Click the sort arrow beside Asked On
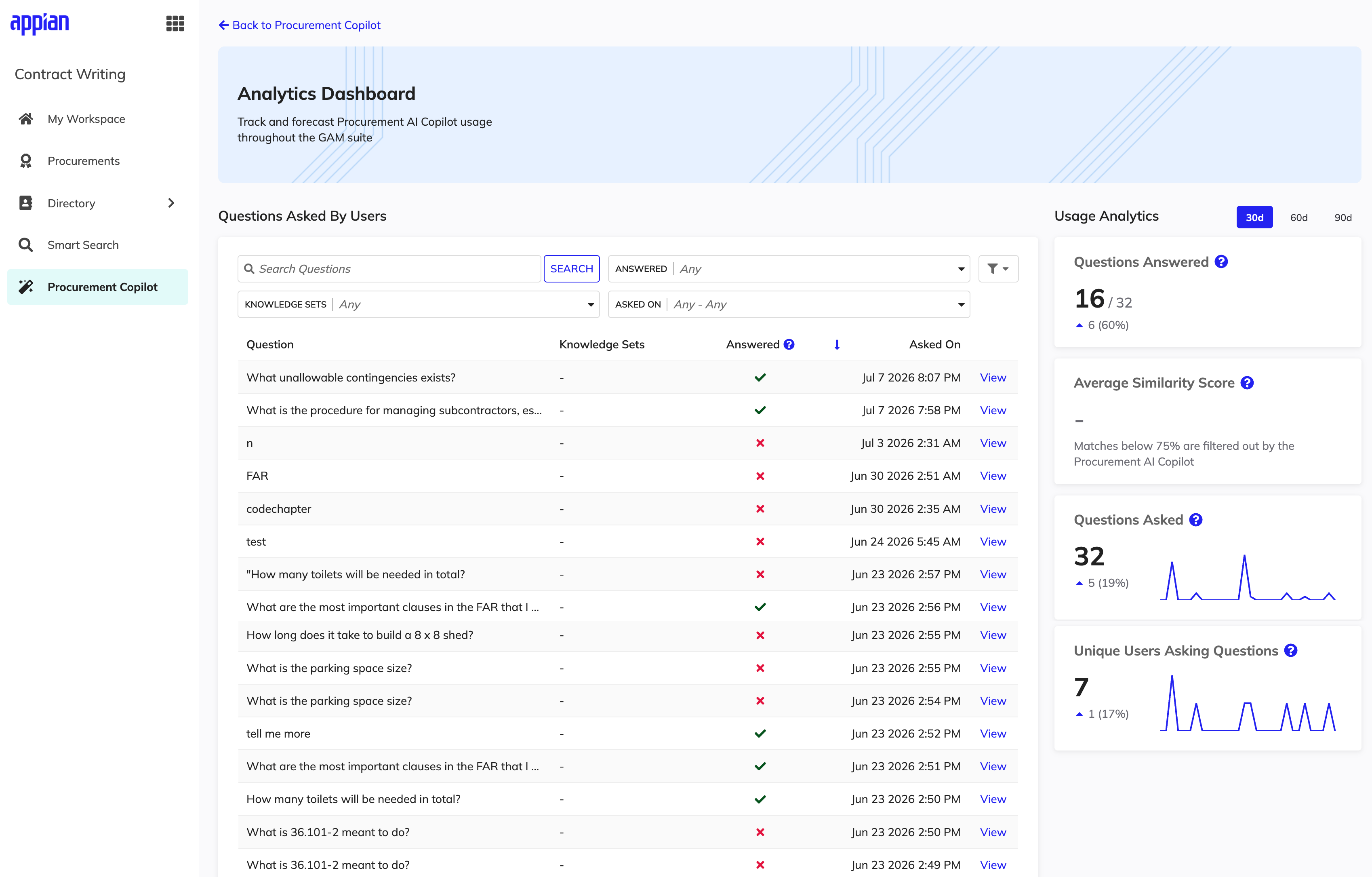Screen dimensions: 1372x877 click(x=837, y=344)
